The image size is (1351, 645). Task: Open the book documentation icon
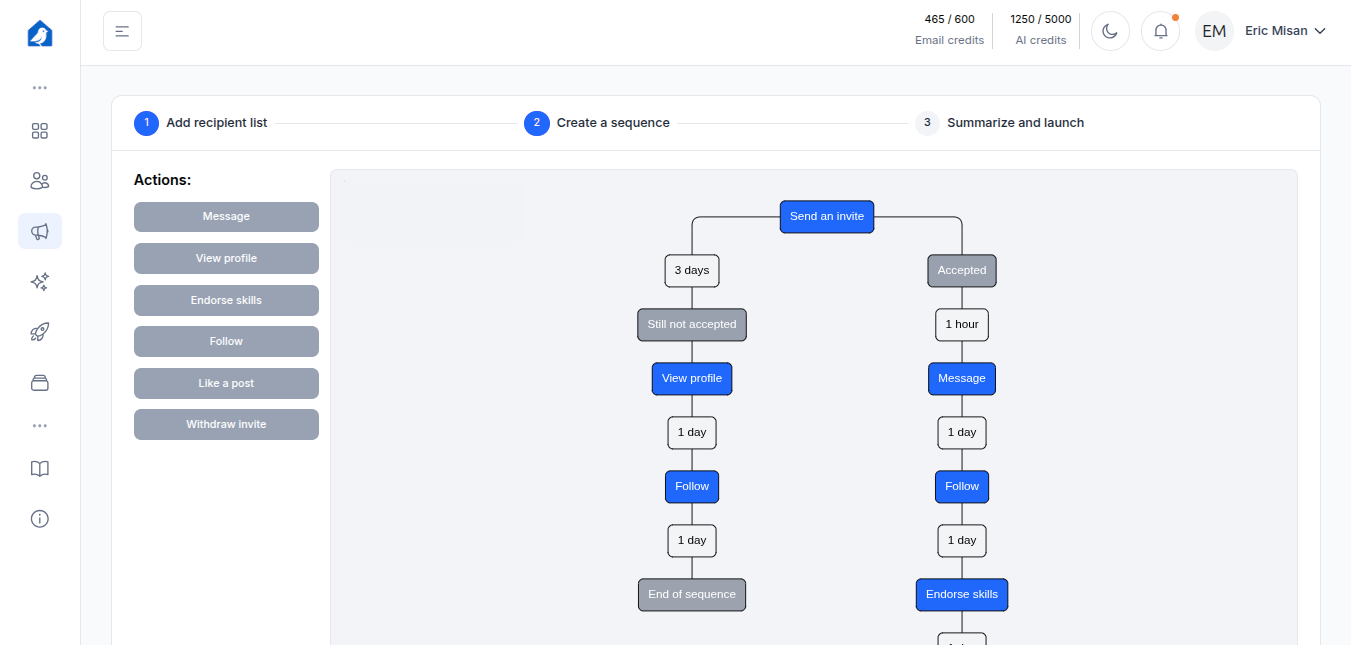point(40,469)
